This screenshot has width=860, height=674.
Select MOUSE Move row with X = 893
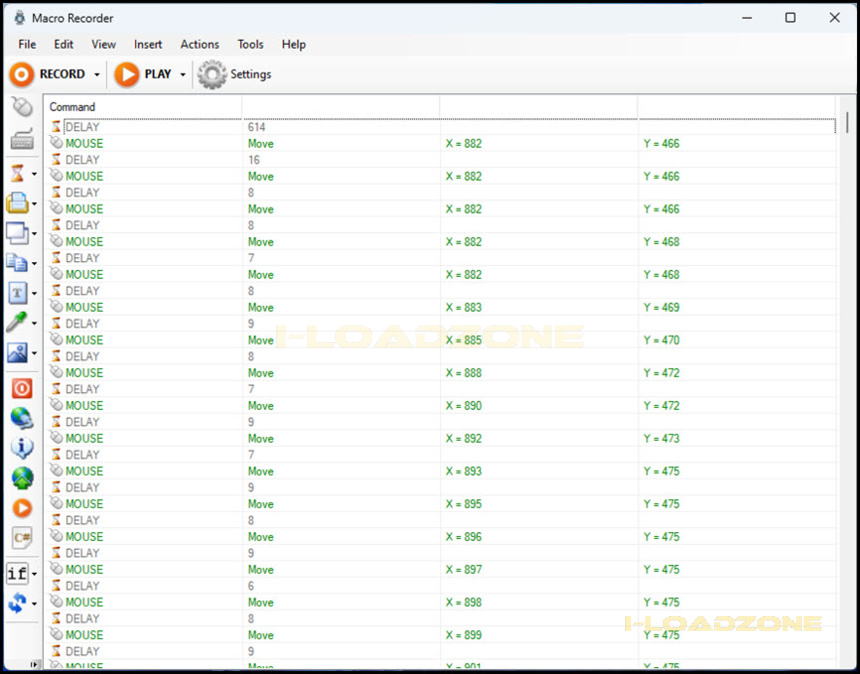[440, 471]
